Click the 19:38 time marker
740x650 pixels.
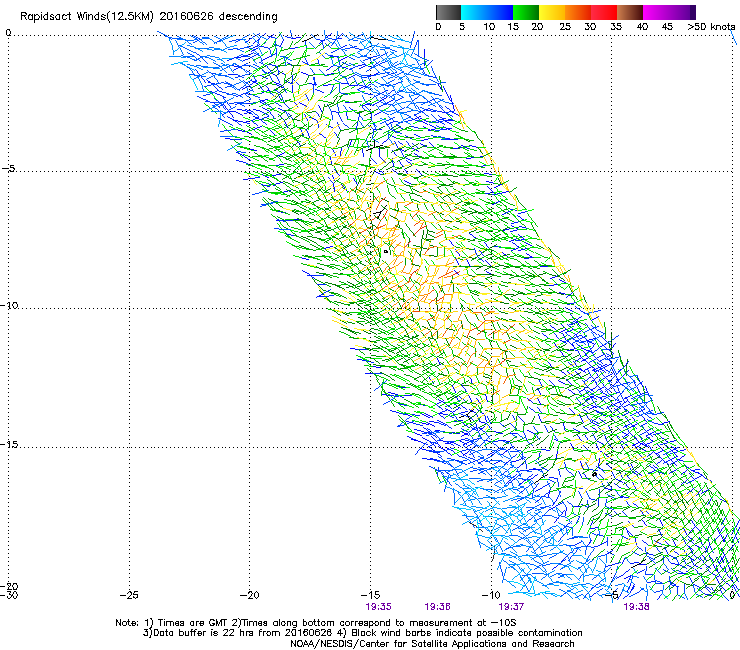[636, 607]
